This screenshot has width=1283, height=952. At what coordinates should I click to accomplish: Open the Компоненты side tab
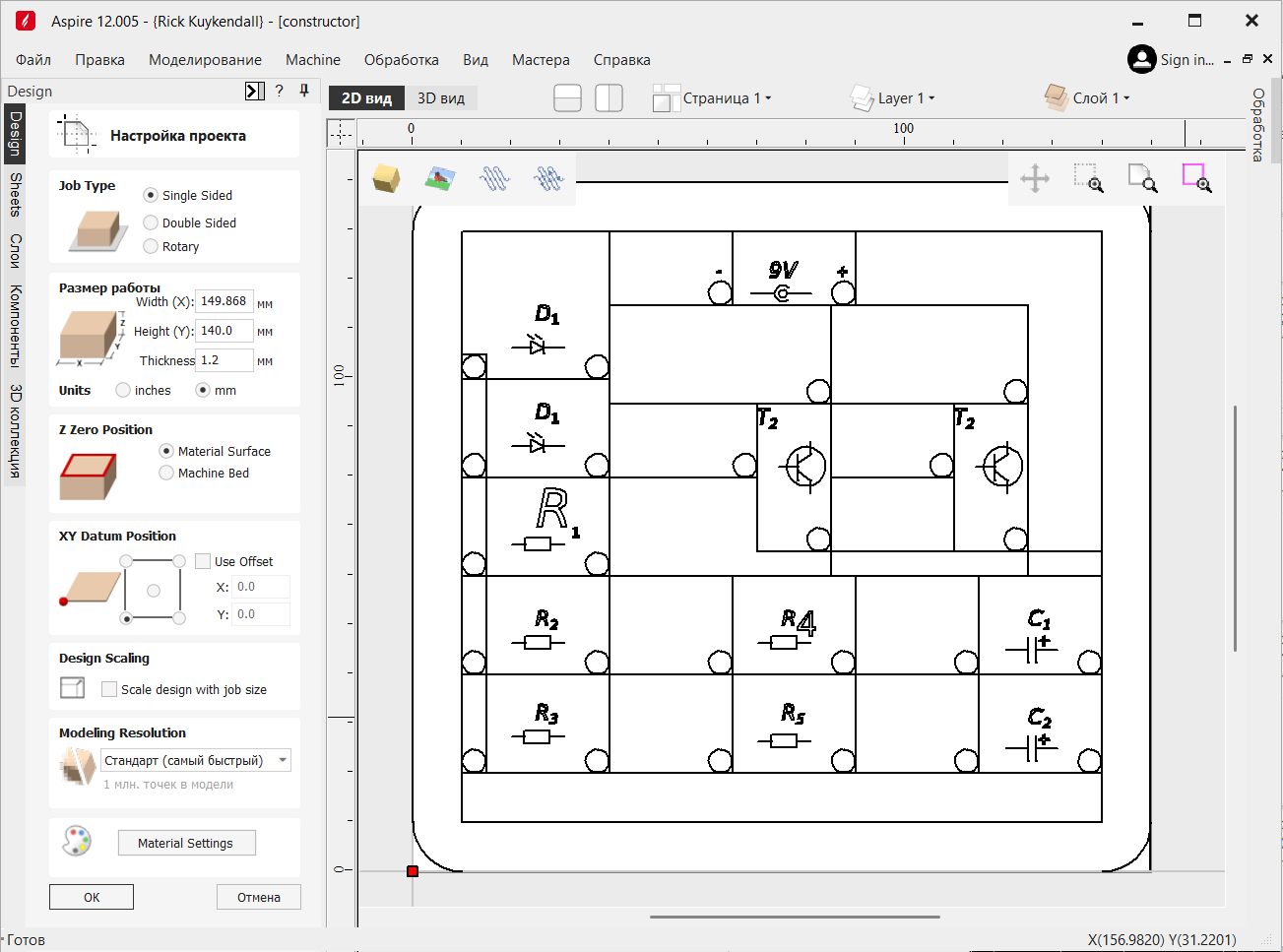[x=15, y=326]
